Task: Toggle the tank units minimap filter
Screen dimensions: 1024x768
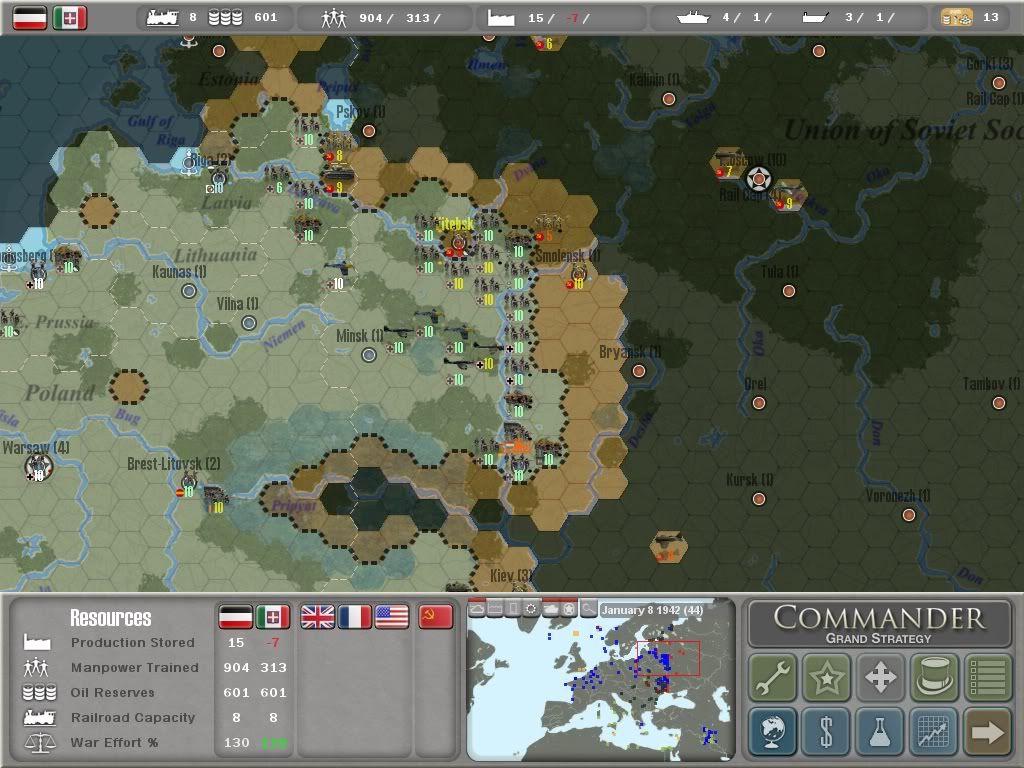Action: 551,608
